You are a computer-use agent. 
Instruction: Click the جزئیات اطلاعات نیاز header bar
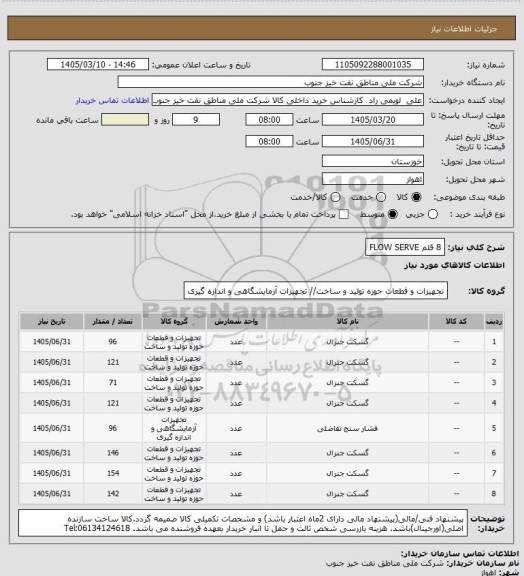(261, 28)
